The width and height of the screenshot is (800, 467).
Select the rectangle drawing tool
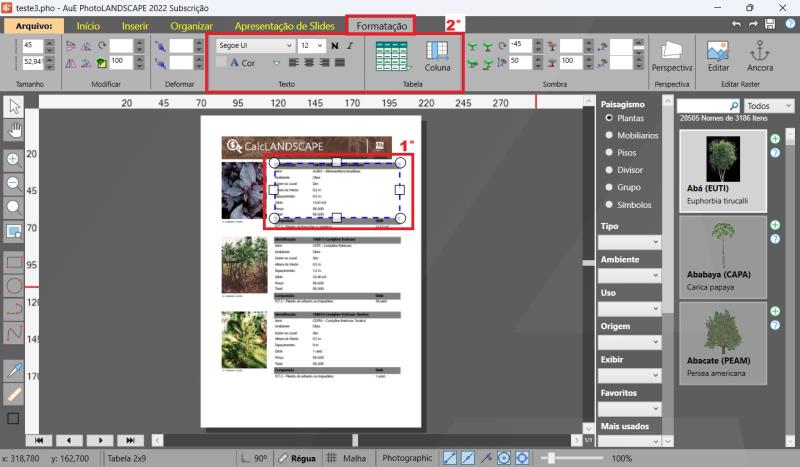[x=14, y=262]
